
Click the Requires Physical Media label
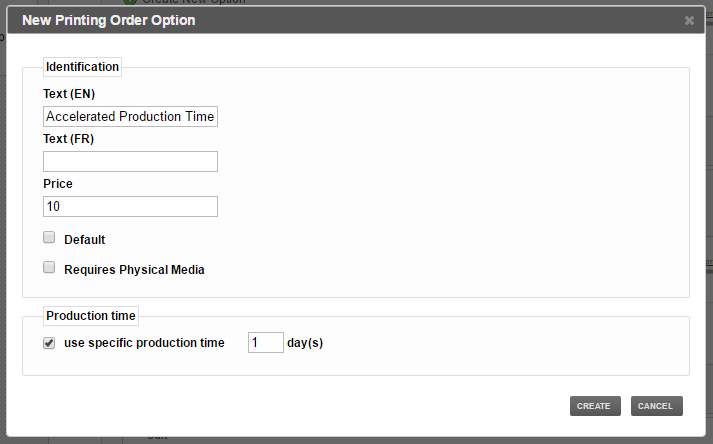[x=134, y=270]
